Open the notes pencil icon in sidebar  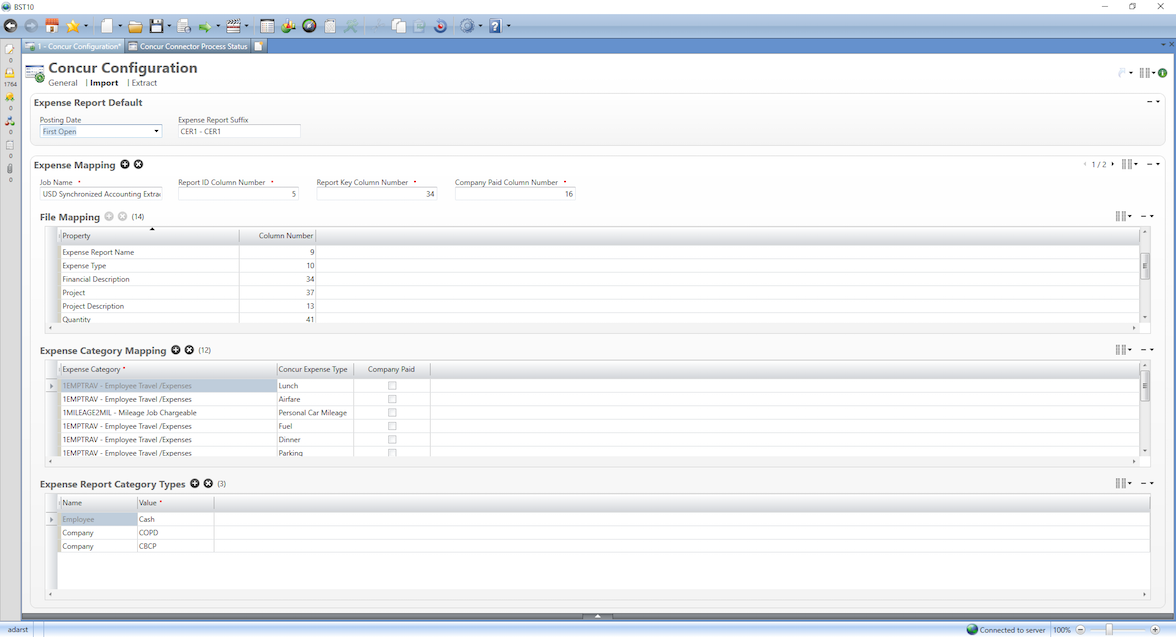(10, 50)
